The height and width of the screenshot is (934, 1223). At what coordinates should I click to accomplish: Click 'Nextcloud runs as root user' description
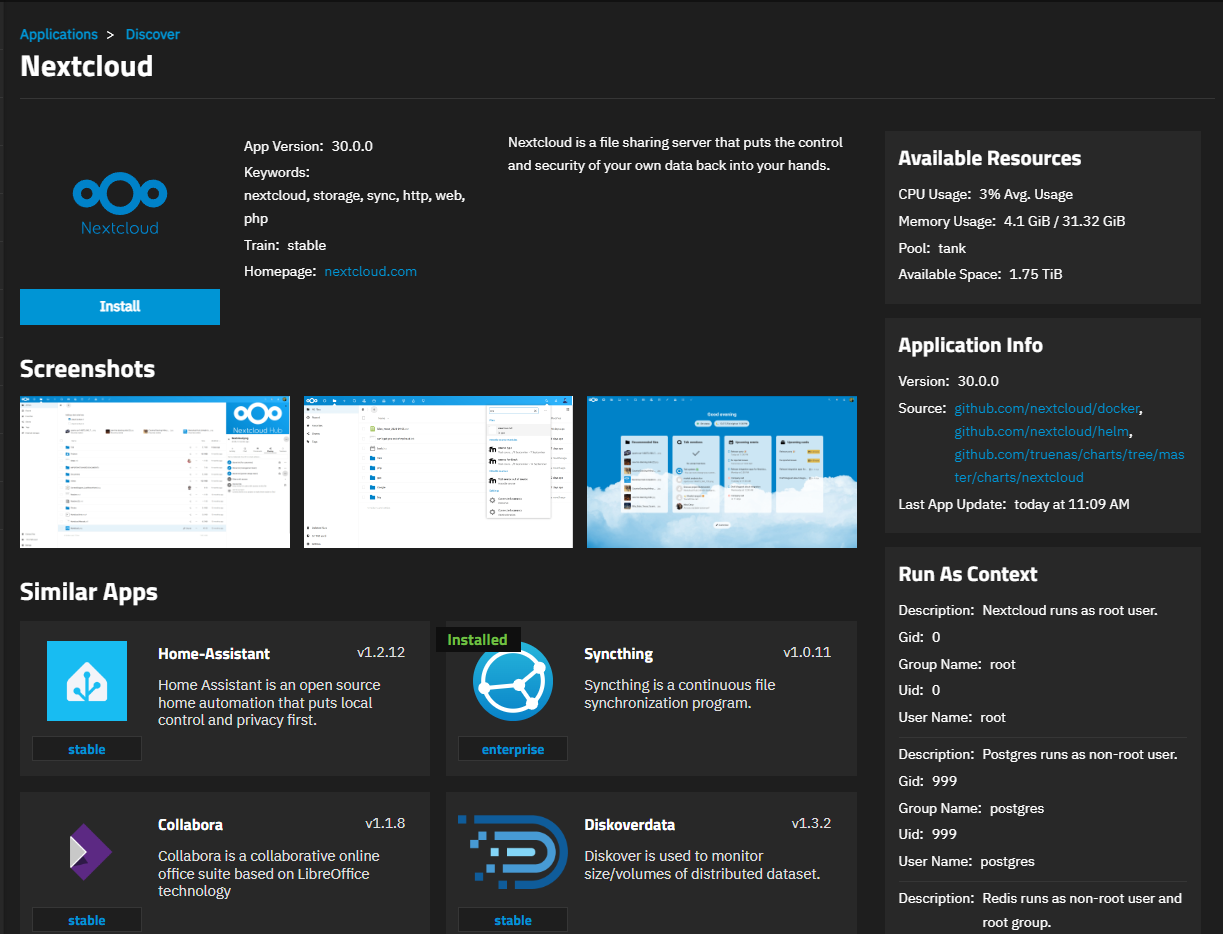point(1070,610)
